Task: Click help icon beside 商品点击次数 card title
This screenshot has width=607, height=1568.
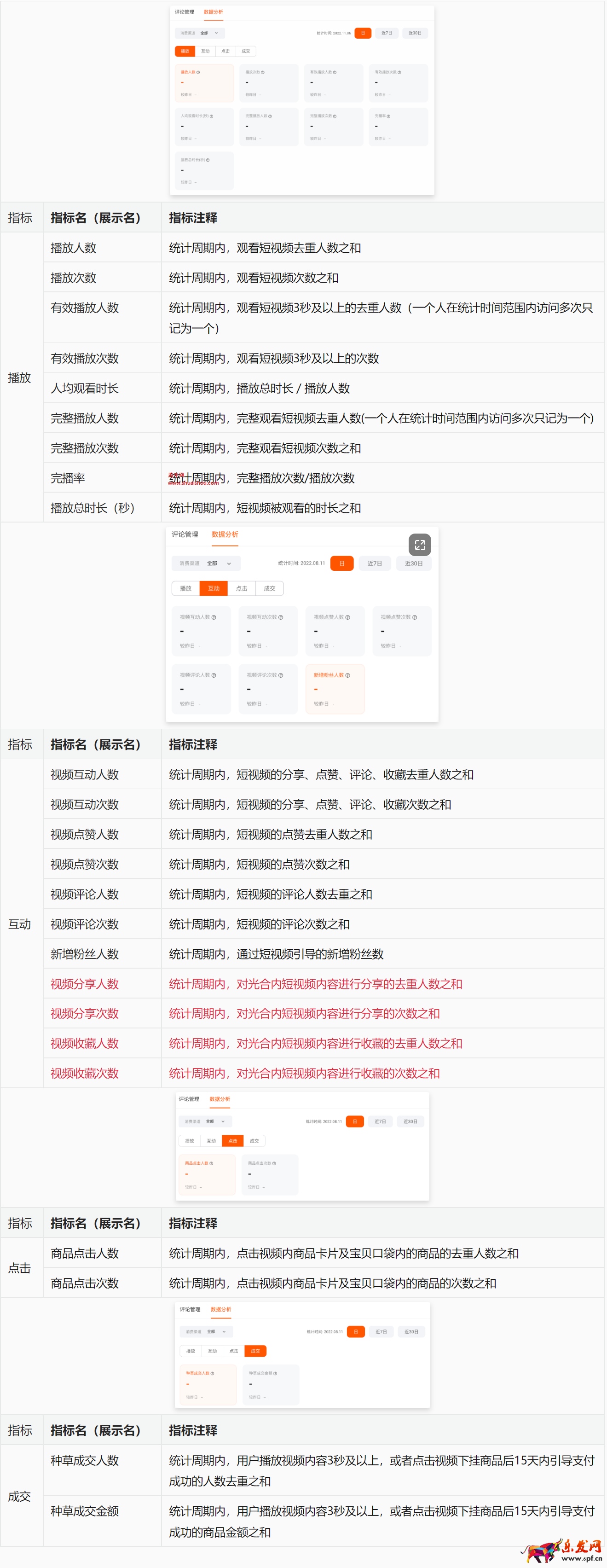Action: (x=274, y=1163)
